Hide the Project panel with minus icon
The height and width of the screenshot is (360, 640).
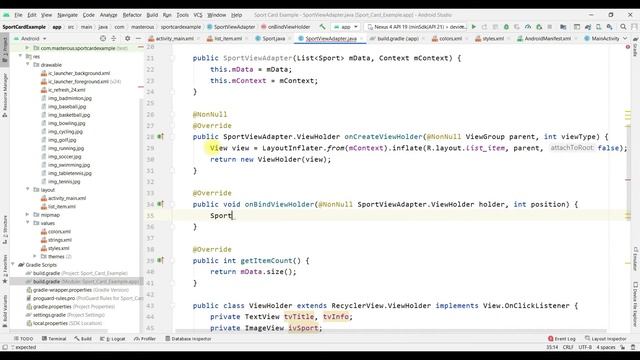138,38
